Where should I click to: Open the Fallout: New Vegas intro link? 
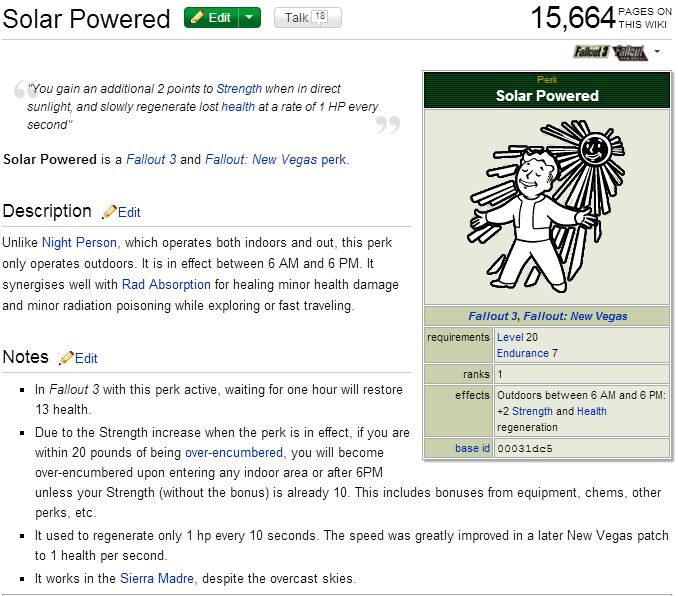click(261, 159)
